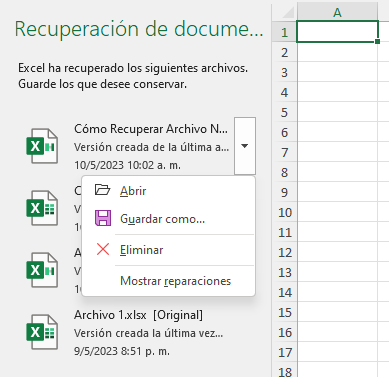Click the third recovered file's Excel icon
The width and height of the screenshot is (389, 377).
[42, 270]
